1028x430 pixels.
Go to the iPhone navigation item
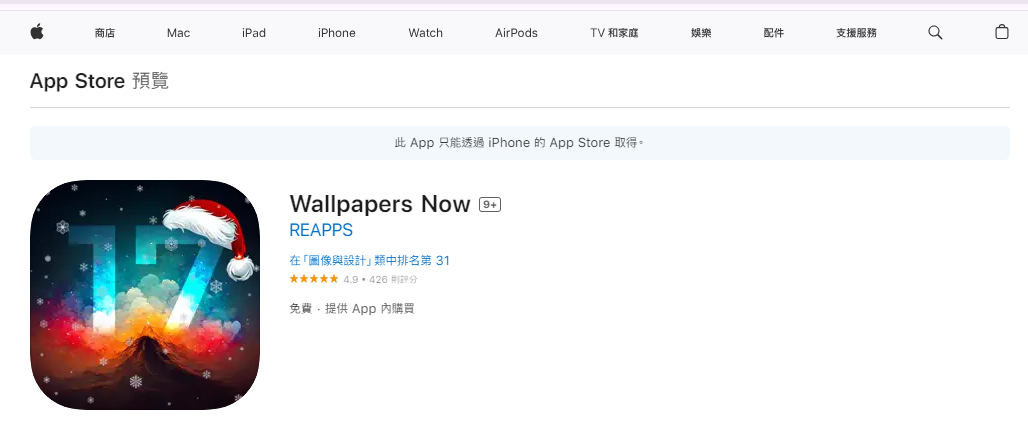(336, 33)
